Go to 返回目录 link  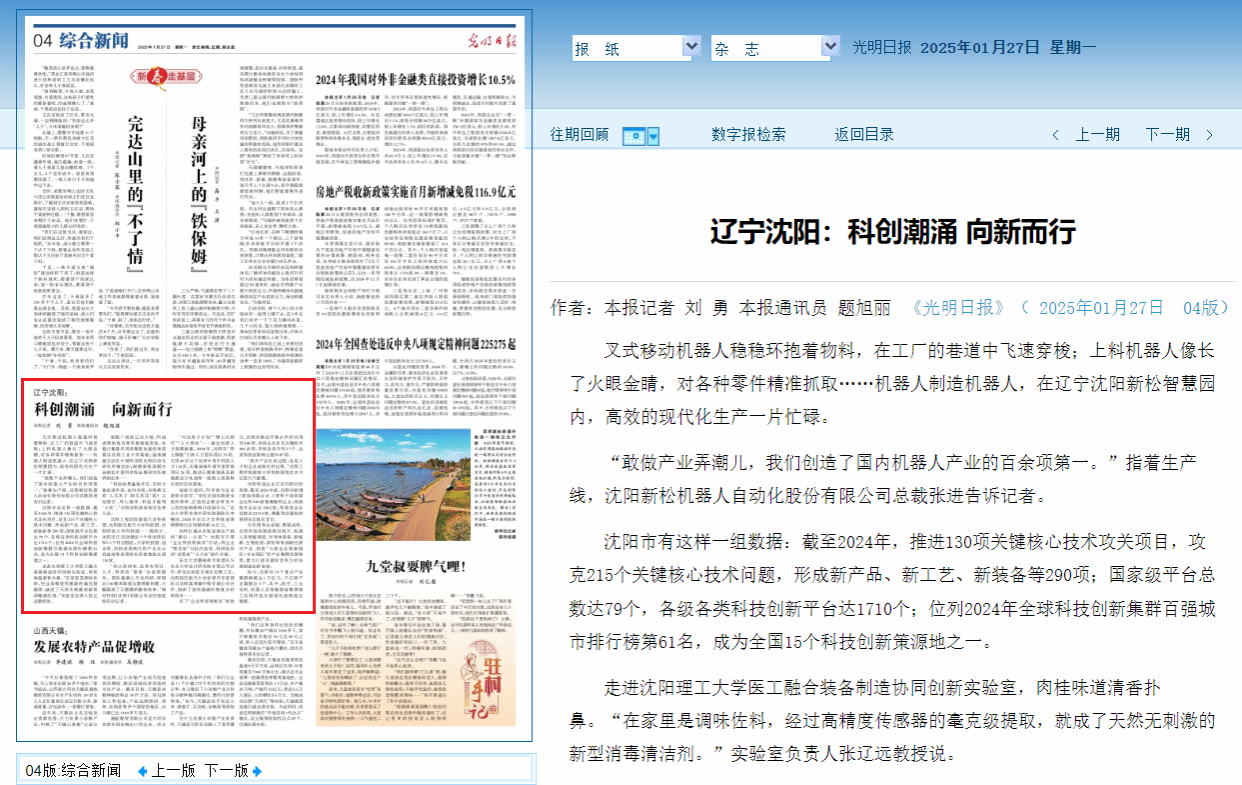[x=865, y=134]
